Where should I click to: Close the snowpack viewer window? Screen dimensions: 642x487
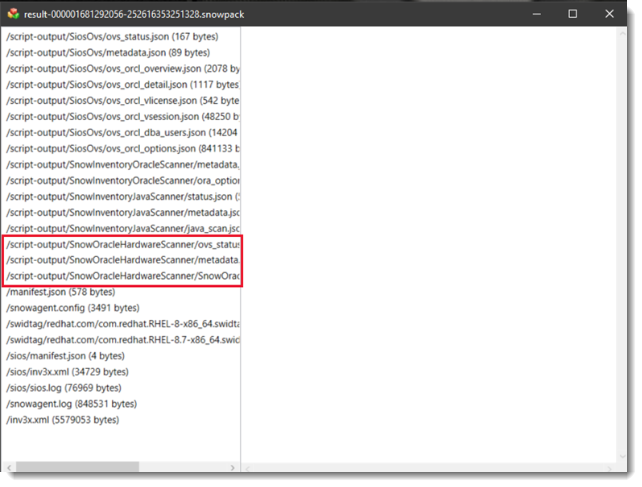coord(609,14)
